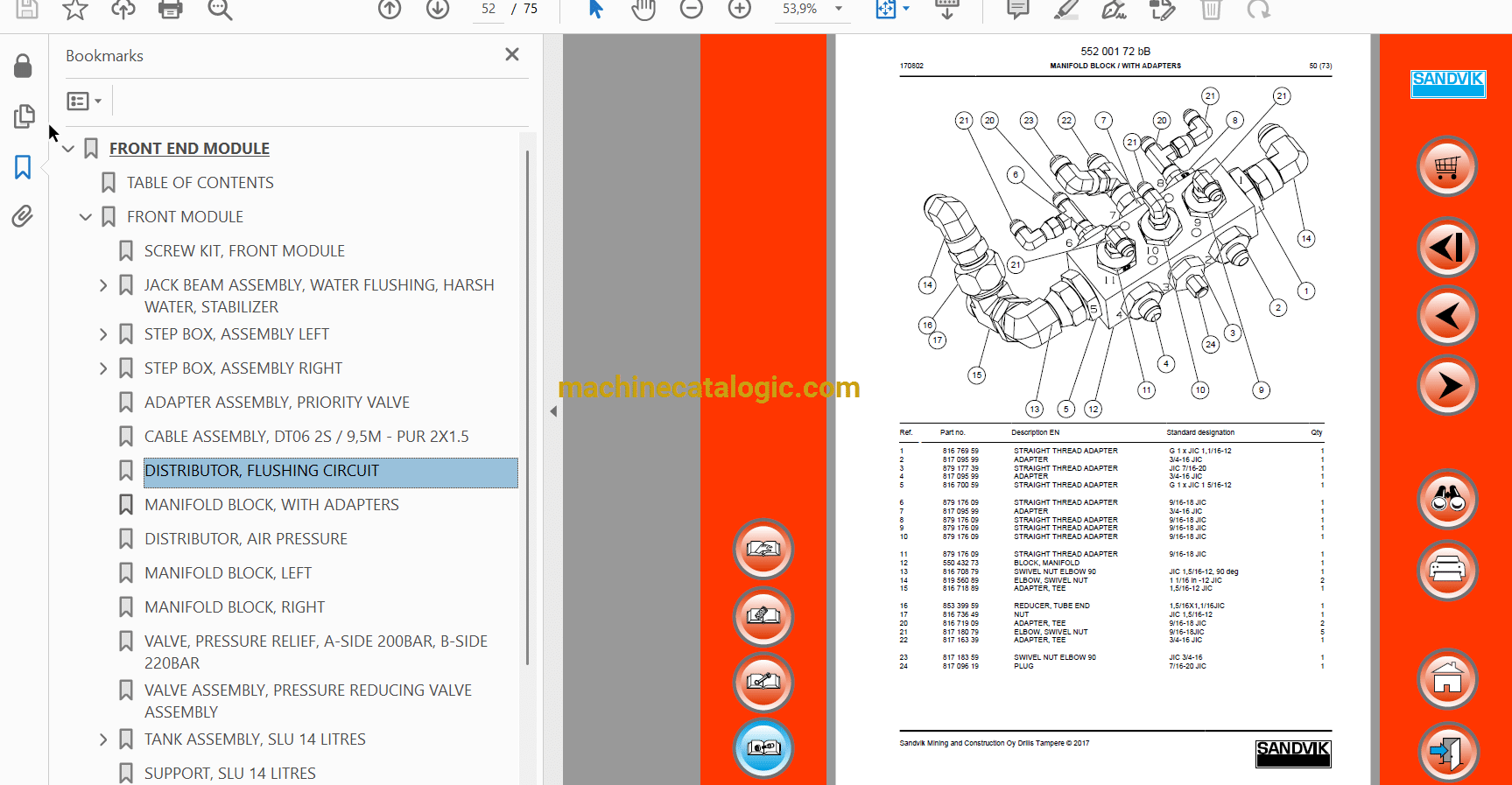
Task: Open VALVE, PRESSURE RELIEF bookmark
Action: (x=316, y=652)
